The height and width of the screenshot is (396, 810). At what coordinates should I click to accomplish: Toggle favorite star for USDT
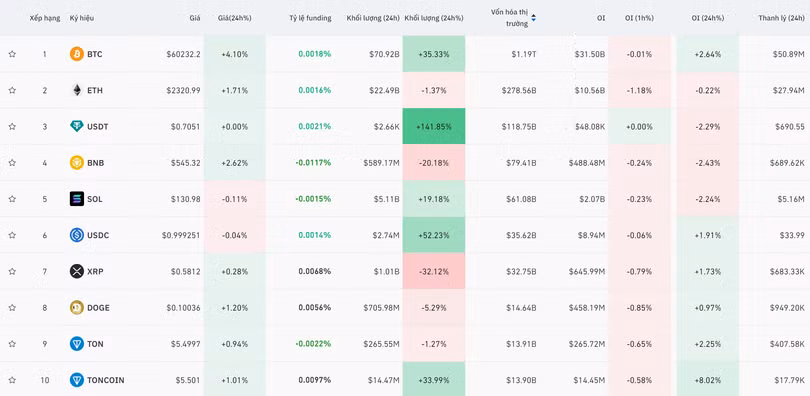[x=12, y=126]
